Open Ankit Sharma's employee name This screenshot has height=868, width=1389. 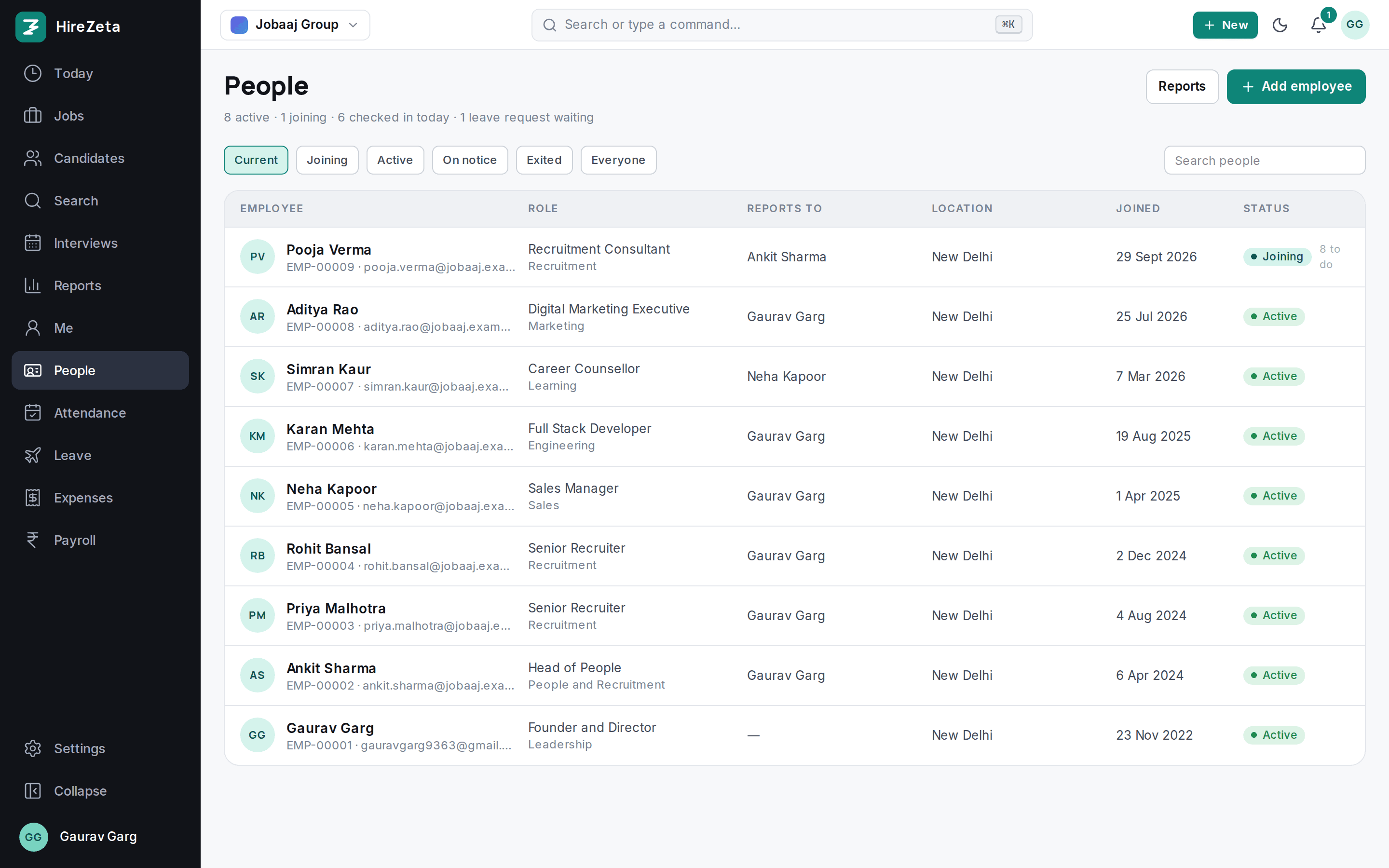[x=331, y=668]
